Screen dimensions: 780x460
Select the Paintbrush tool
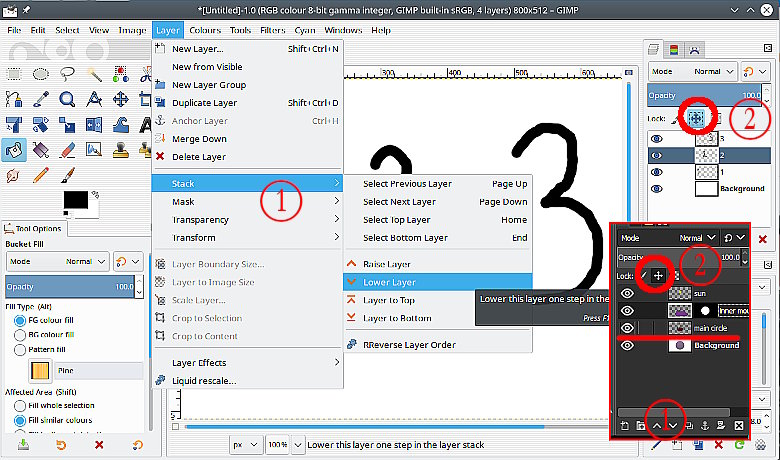click(67, 175)
